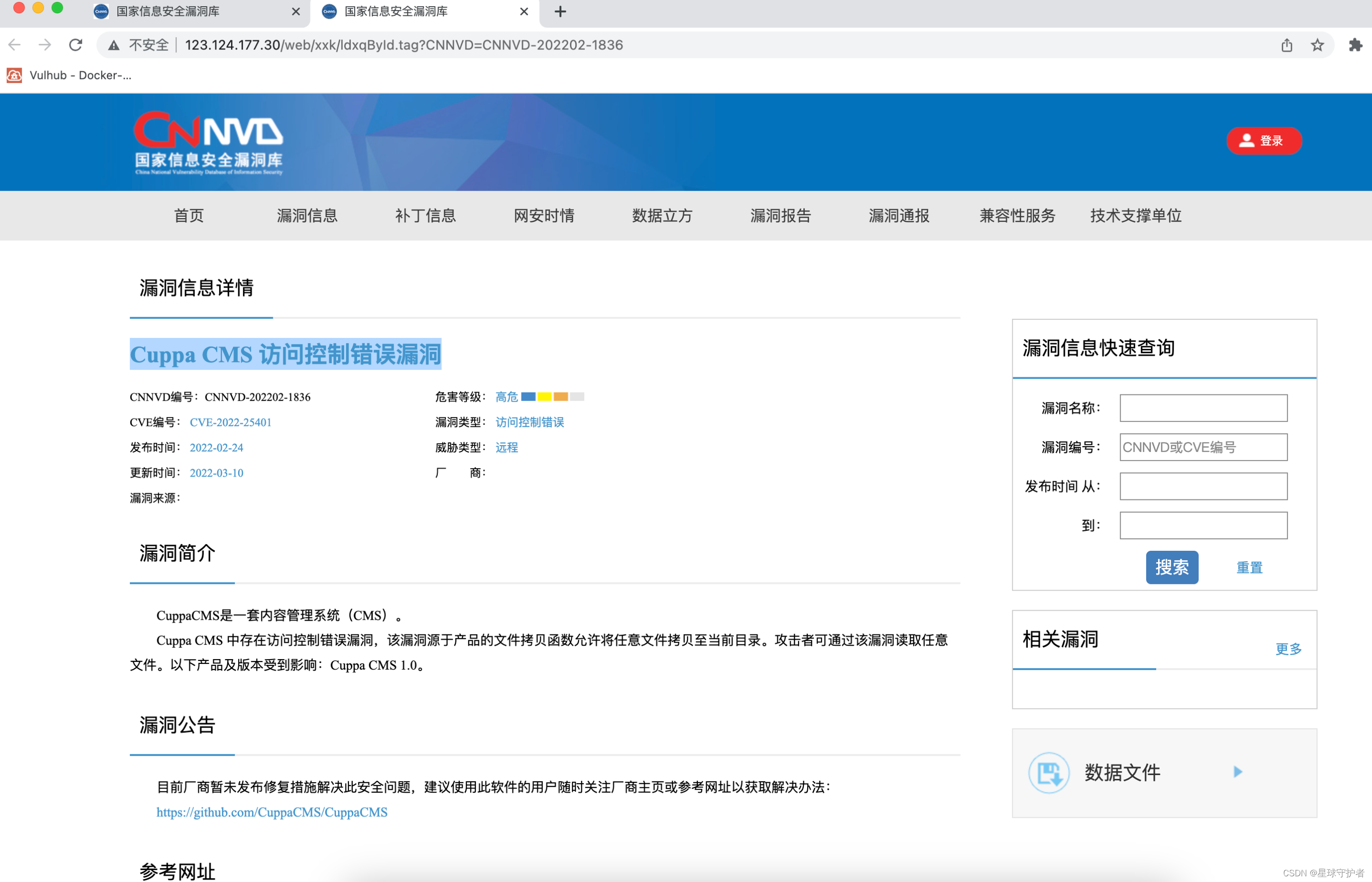Focus the 漏洞编号 input field
Screen dimensions: 1372x882
coord(1203,447)
